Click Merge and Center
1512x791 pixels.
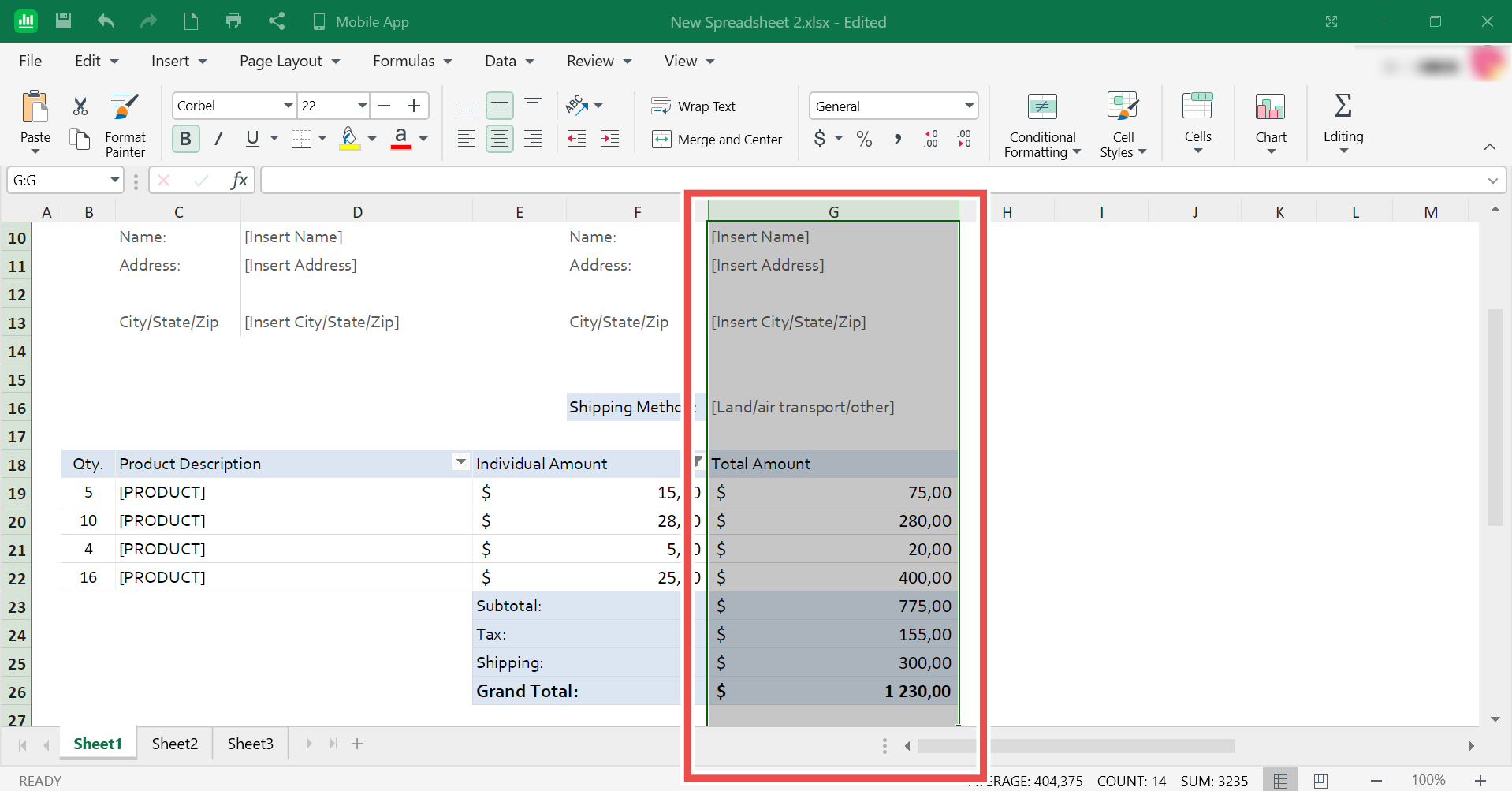click(x=717, y=140)
